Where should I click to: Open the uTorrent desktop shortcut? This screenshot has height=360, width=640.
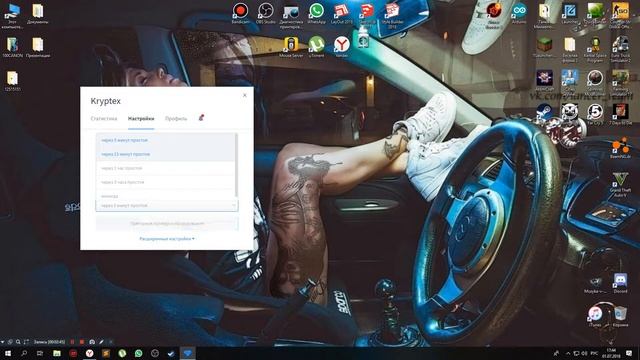pyautogui.click(x=316, y=47)
